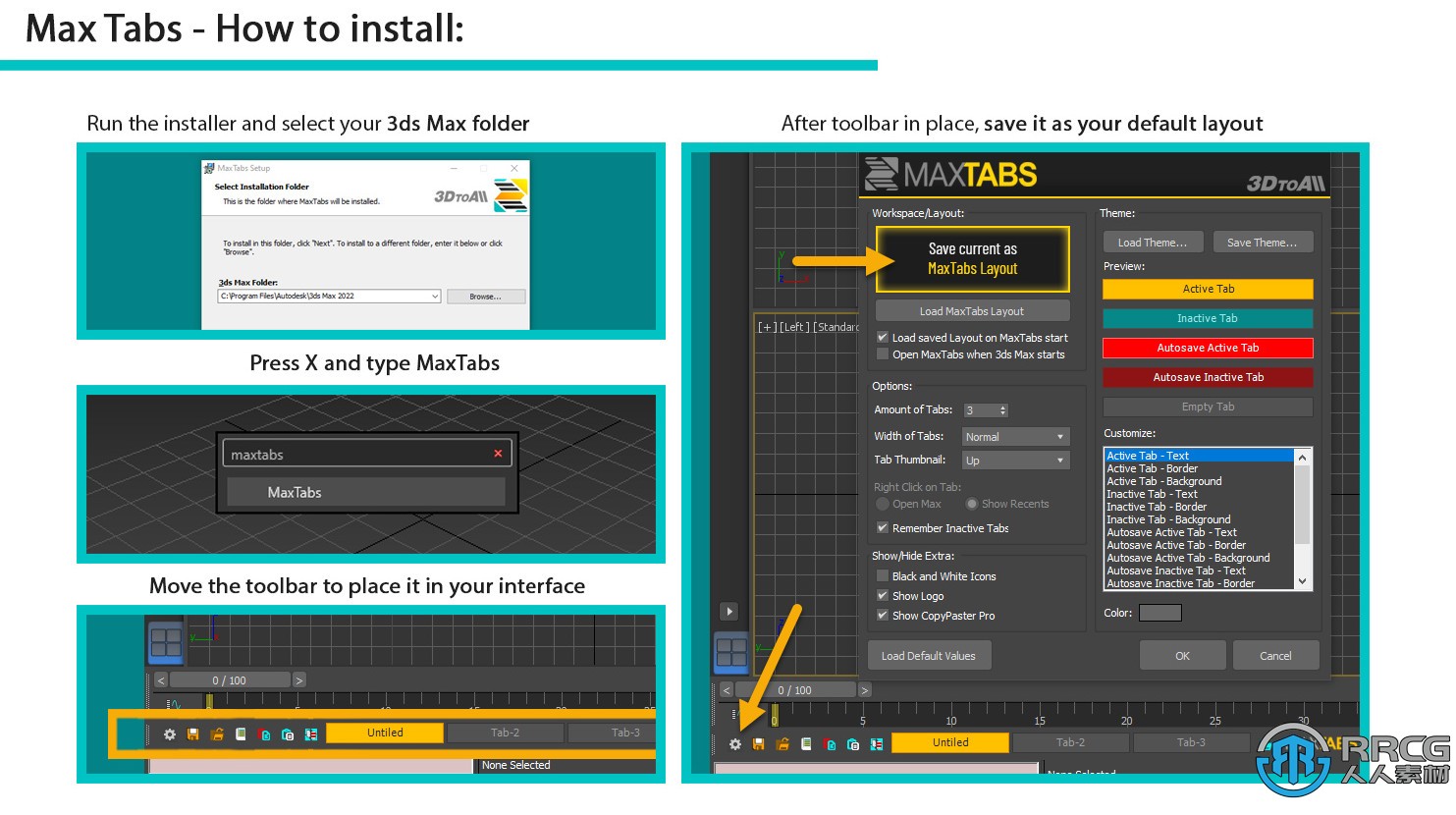Click viewport layout icon in 'Move the toolbar' image
1456x815 pixels.
[x=166, y=643]
